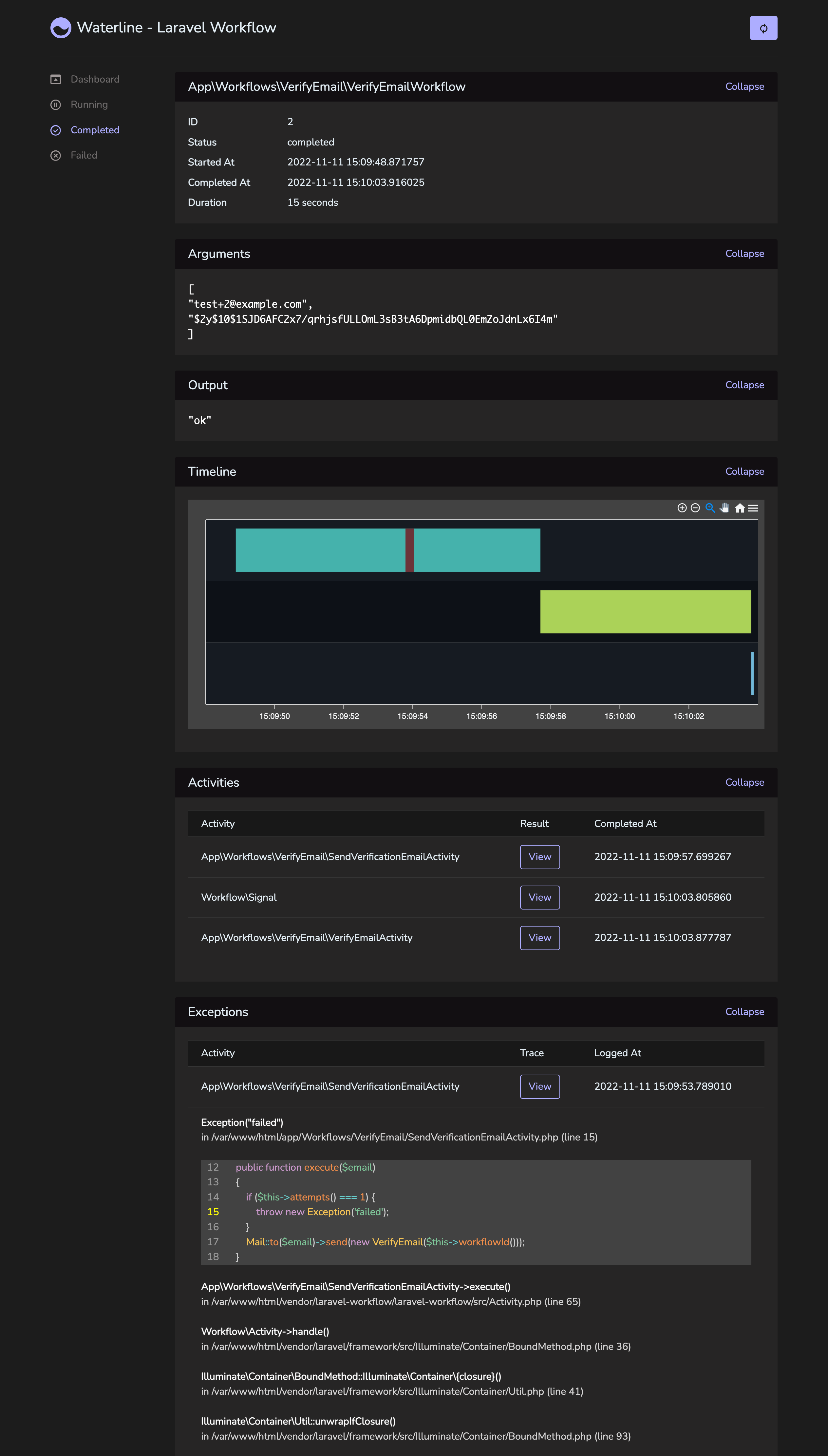Open the timeline hamburger menu icon
Viewport: 828px width, 1456px height.
[754, 508]
